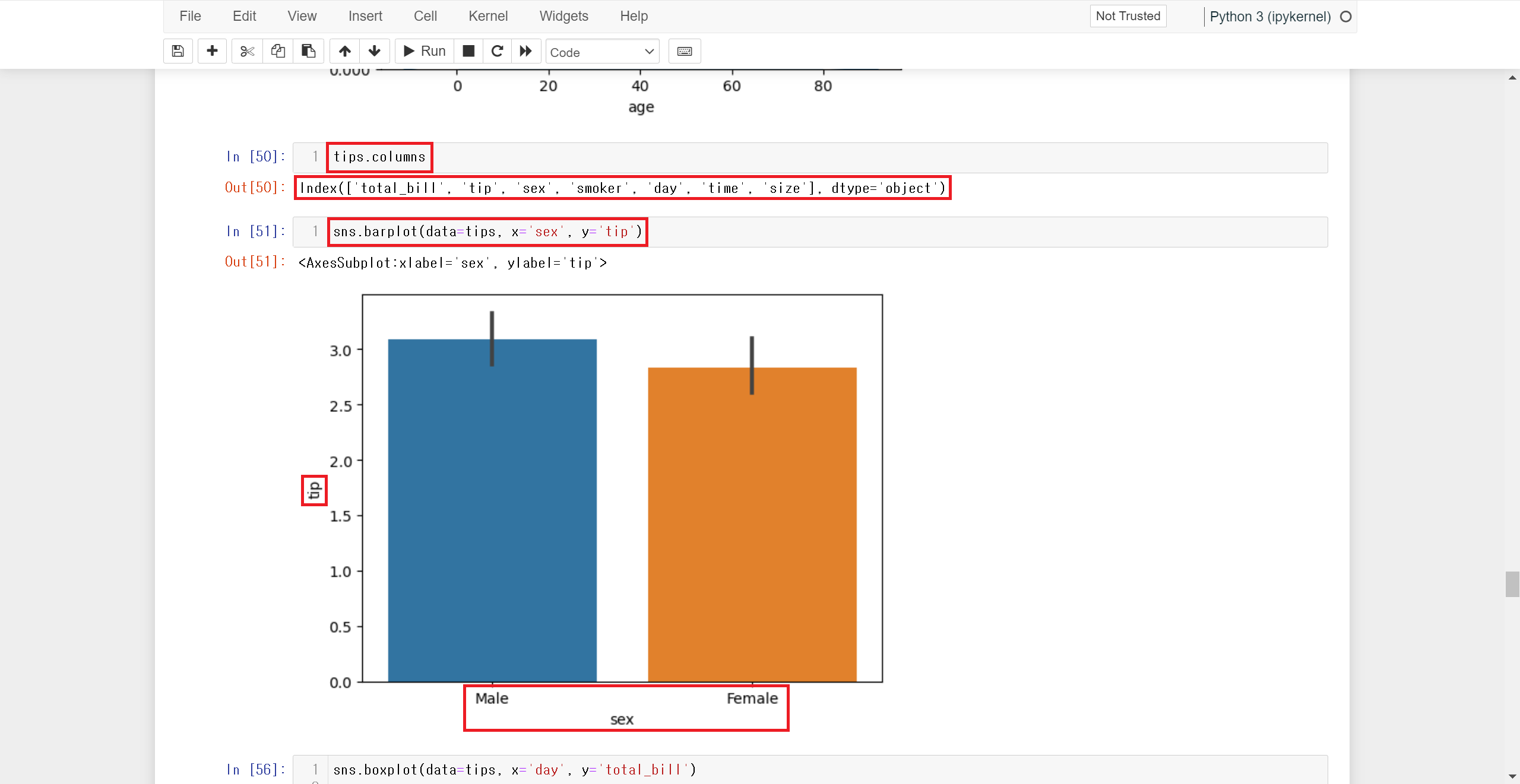Image resolution: width=1520 pixels, height=784 pixels.
Task: Click the scroll down arrow of the scrollbar
Action: pyautogui.click(x=1512, y=776)
